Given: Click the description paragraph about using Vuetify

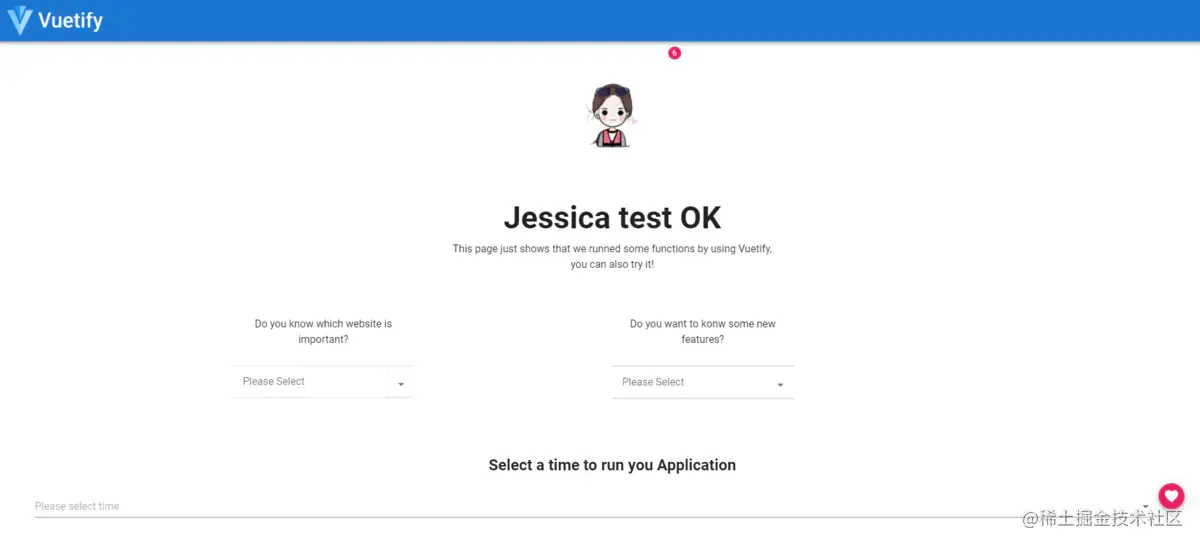Looking at the screenshot, I should tap(612, 256).
